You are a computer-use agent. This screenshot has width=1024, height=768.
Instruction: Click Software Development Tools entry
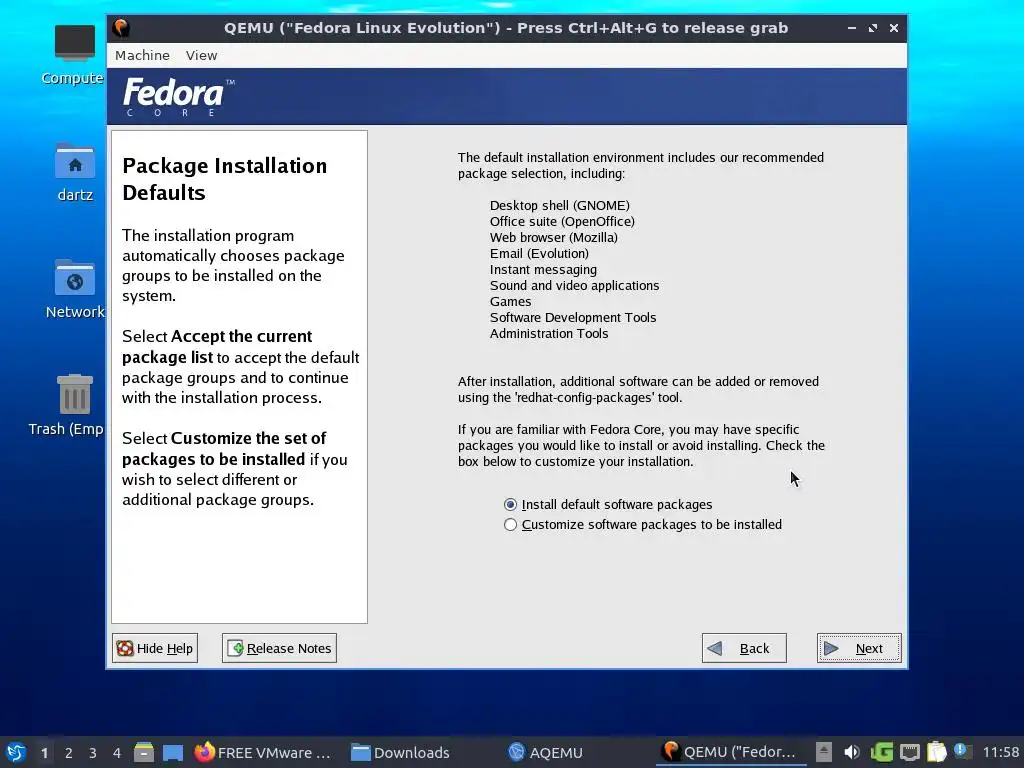573,317
